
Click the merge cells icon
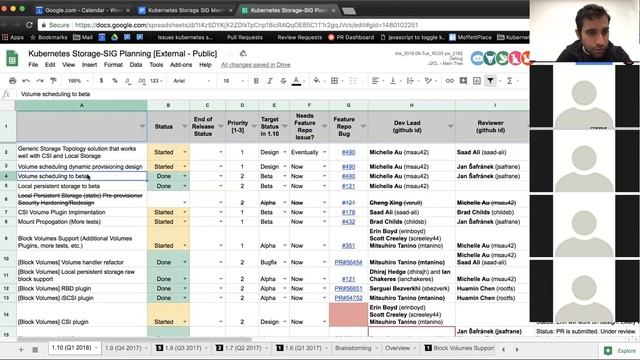coord(353,81)
